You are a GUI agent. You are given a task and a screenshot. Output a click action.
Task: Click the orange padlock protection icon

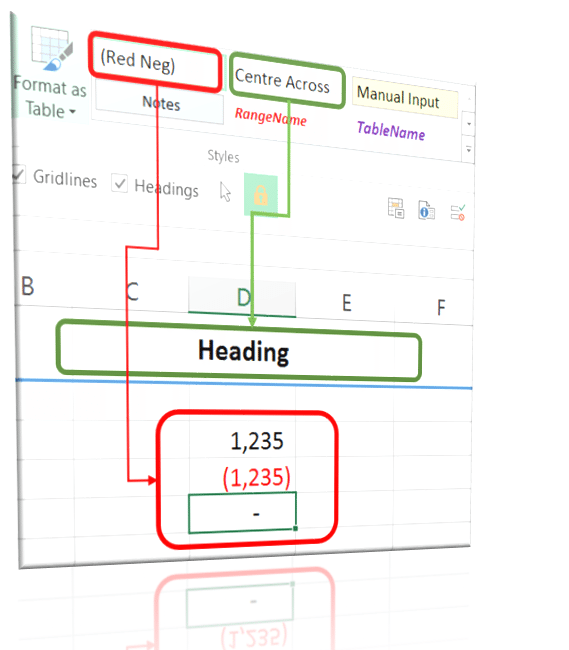tap(261, 195)
